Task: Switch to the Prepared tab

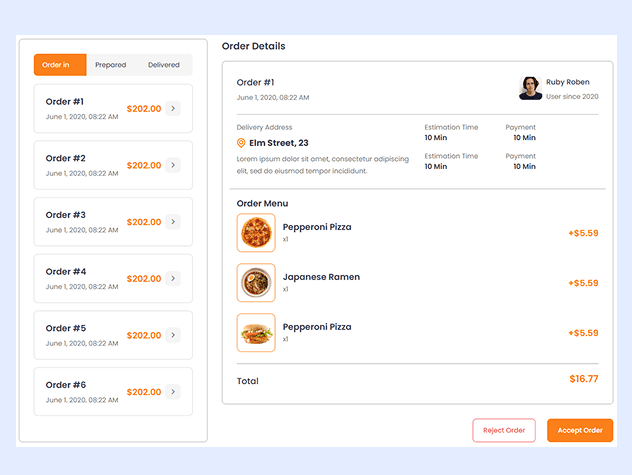Action: [x=111, y=65]
